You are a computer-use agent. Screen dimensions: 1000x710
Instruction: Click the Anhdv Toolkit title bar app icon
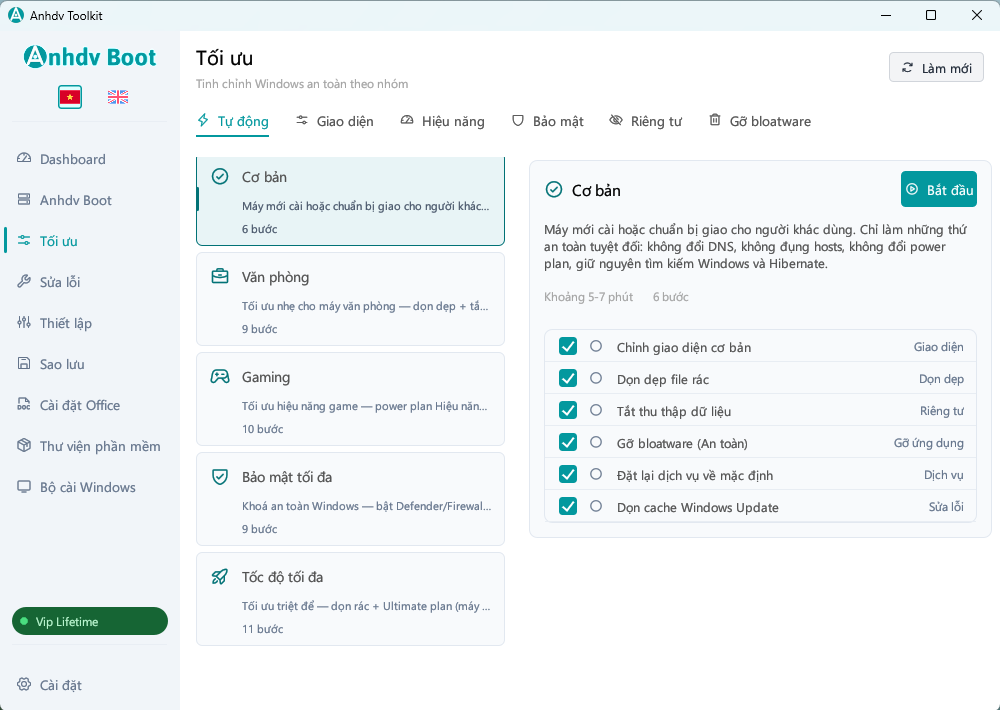click(x=15, y=15)
